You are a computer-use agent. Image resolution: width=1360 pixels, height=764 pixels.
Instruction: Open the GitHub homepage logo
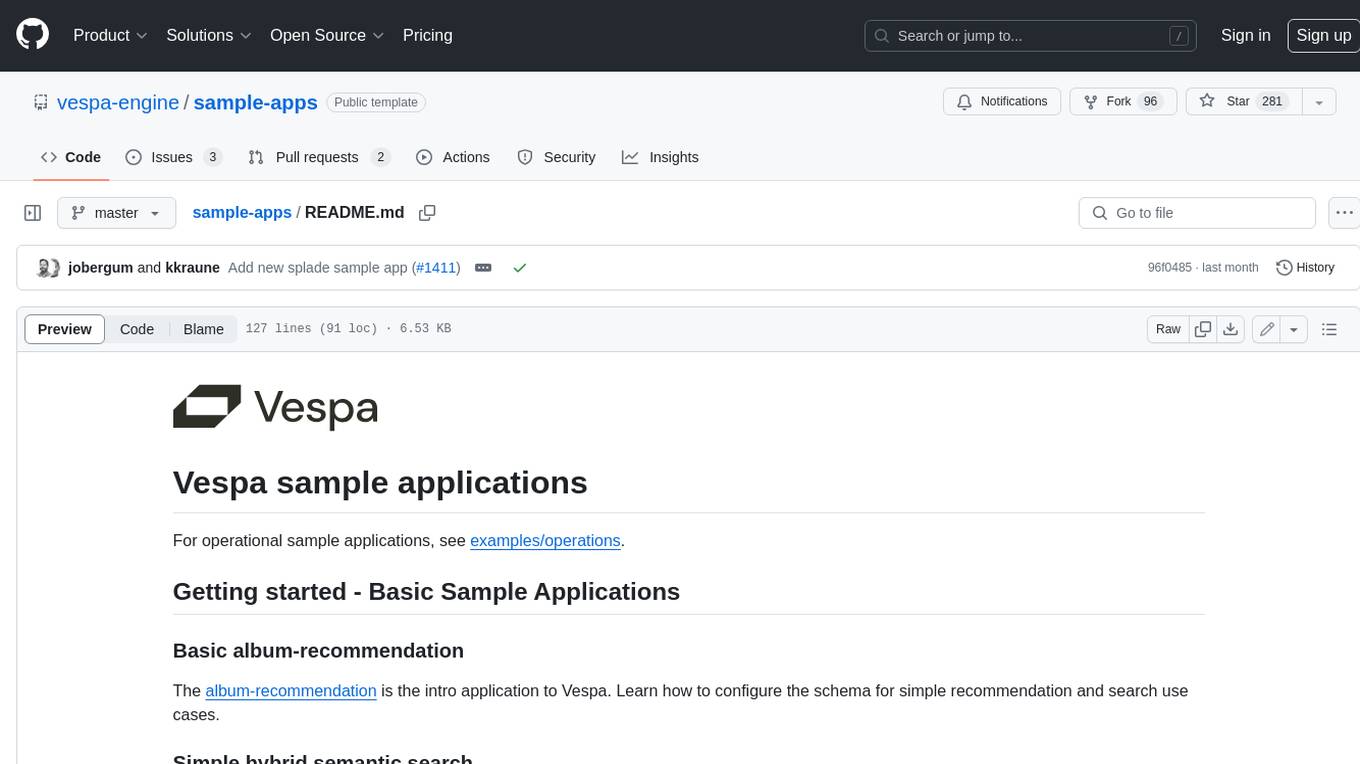point(32,35)
